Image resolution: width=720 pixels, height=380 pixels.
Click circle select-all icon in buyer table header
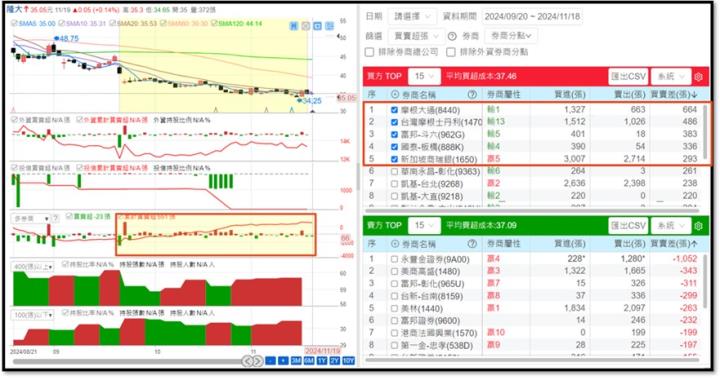(x=395, y=95)
